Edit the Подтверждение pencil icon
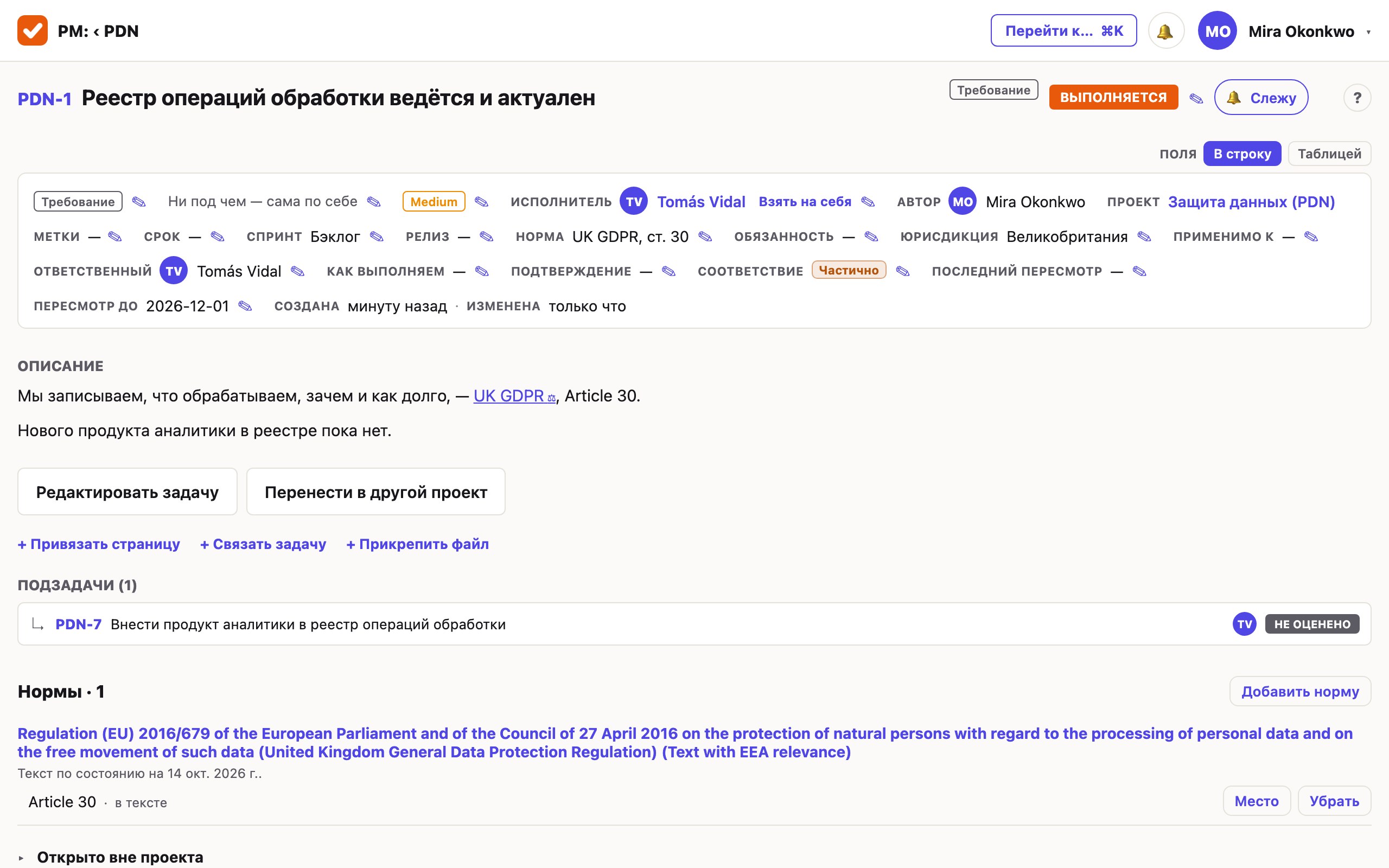This screenshot has height=868, width=1389. pos(668,271)
